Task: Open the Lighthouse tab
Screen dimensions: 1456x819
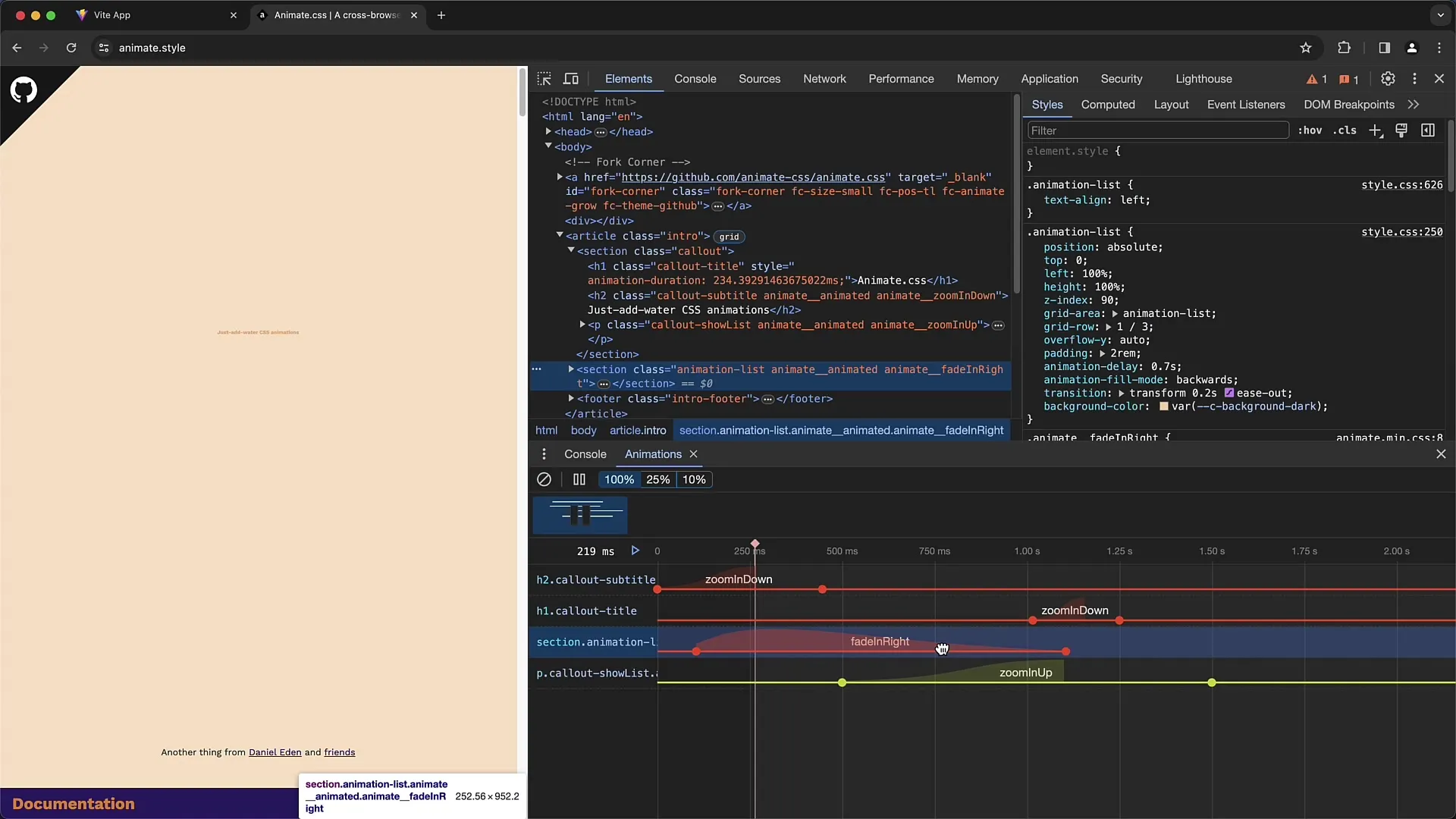Action: click(x=1203, y=79)
